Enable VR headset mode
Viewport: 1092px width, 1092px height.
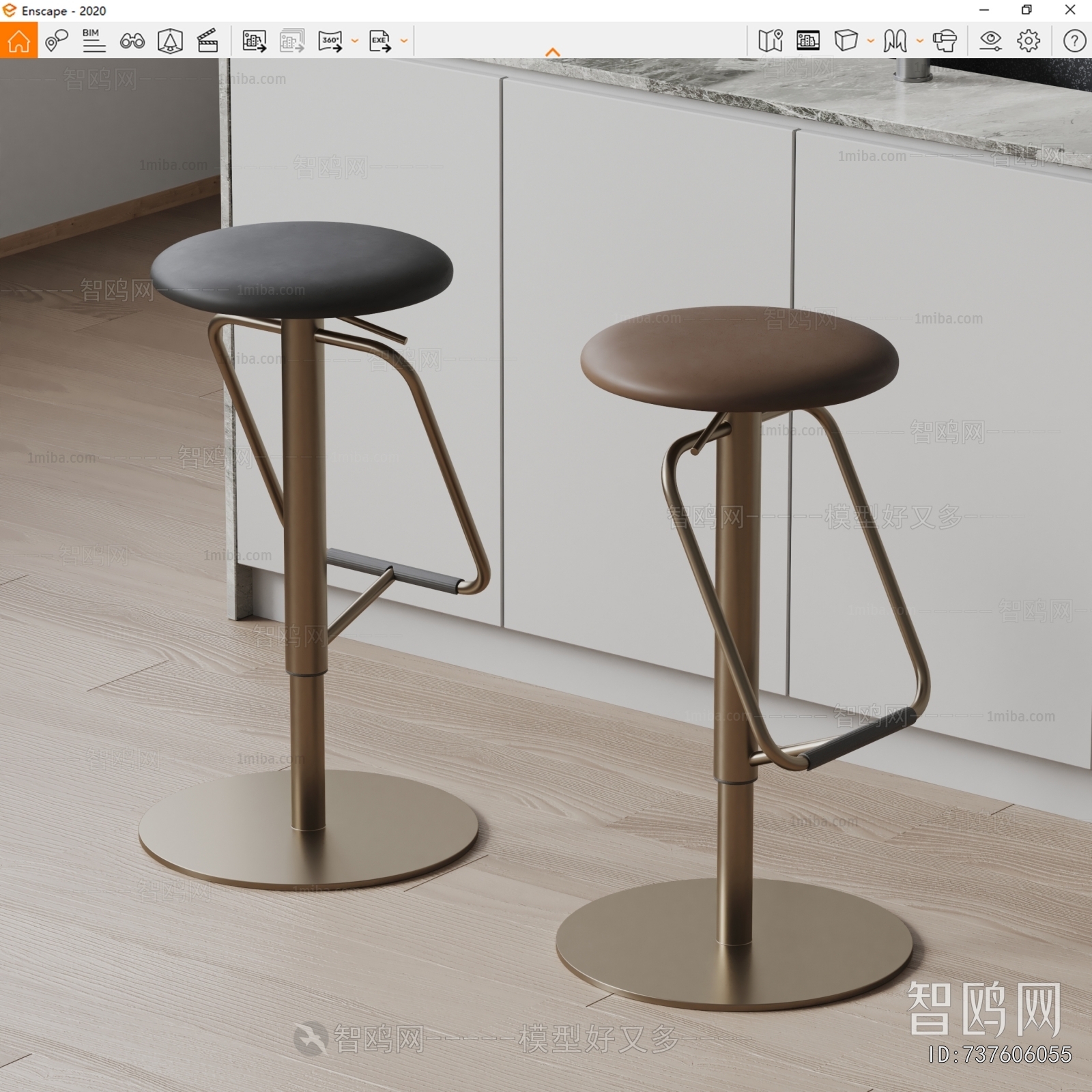point(945,41)
